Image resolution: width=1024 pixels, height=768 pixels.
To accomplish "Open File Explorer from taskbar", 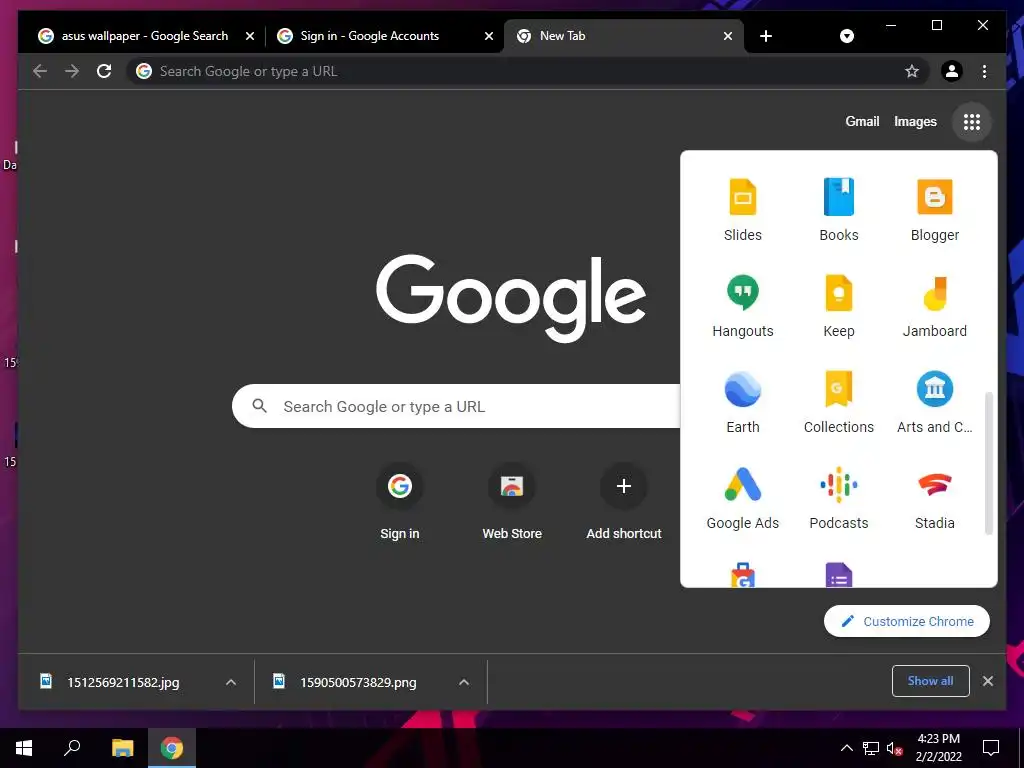I will [x=122, y=748].
